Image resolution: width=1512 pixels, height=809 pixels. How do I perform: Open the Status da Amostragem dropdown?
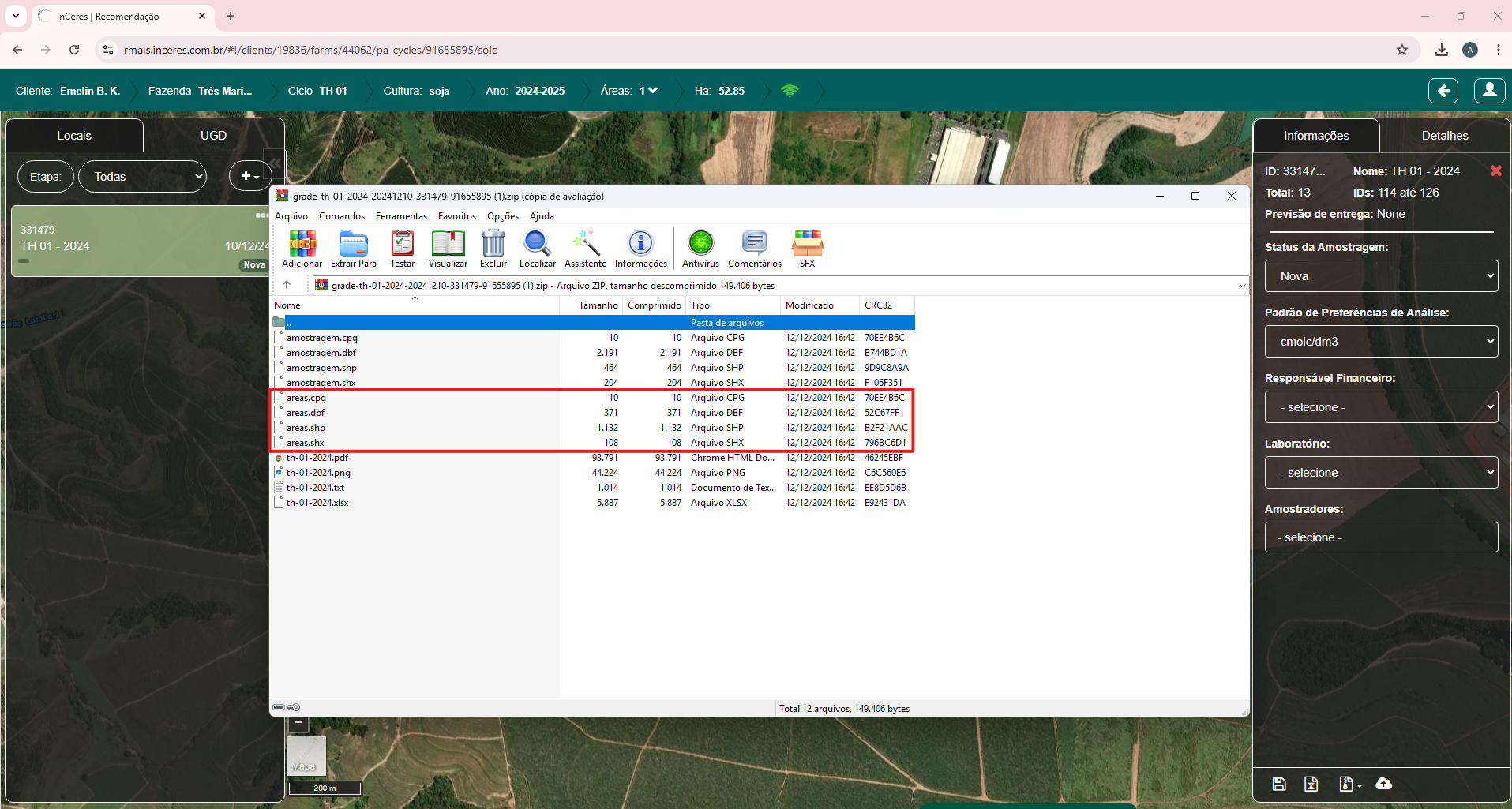point(1381,276)
